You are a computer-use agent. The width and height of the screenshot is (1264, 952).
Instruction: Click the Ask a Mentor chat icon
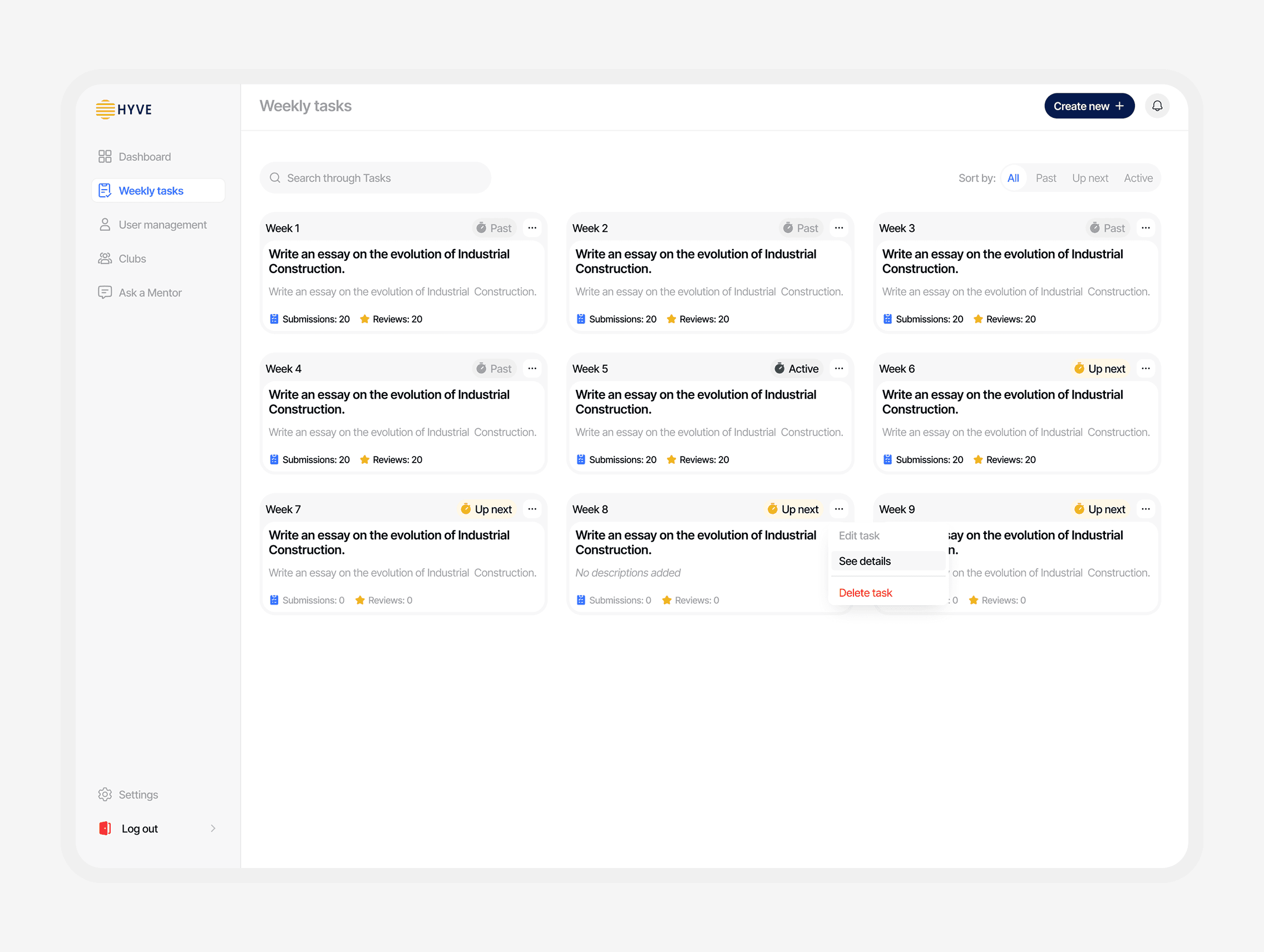click(105, 292)
